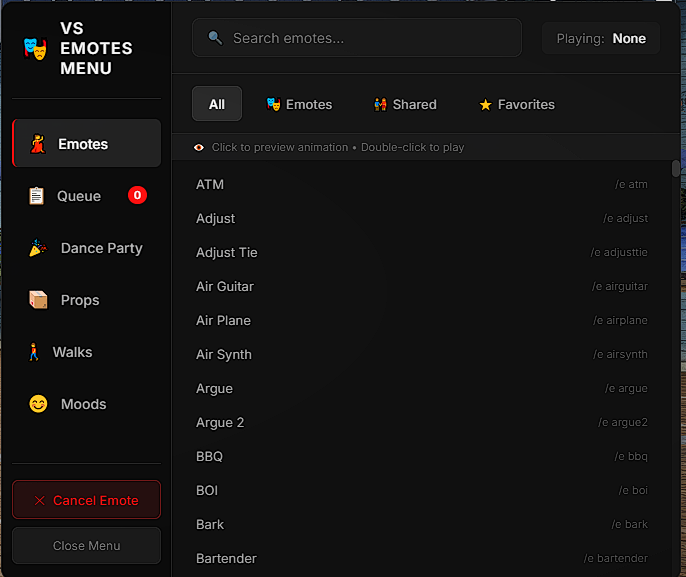Click the dancer icon beside Emotes
The image size is (686, 577).
click(x=38, y=143)
